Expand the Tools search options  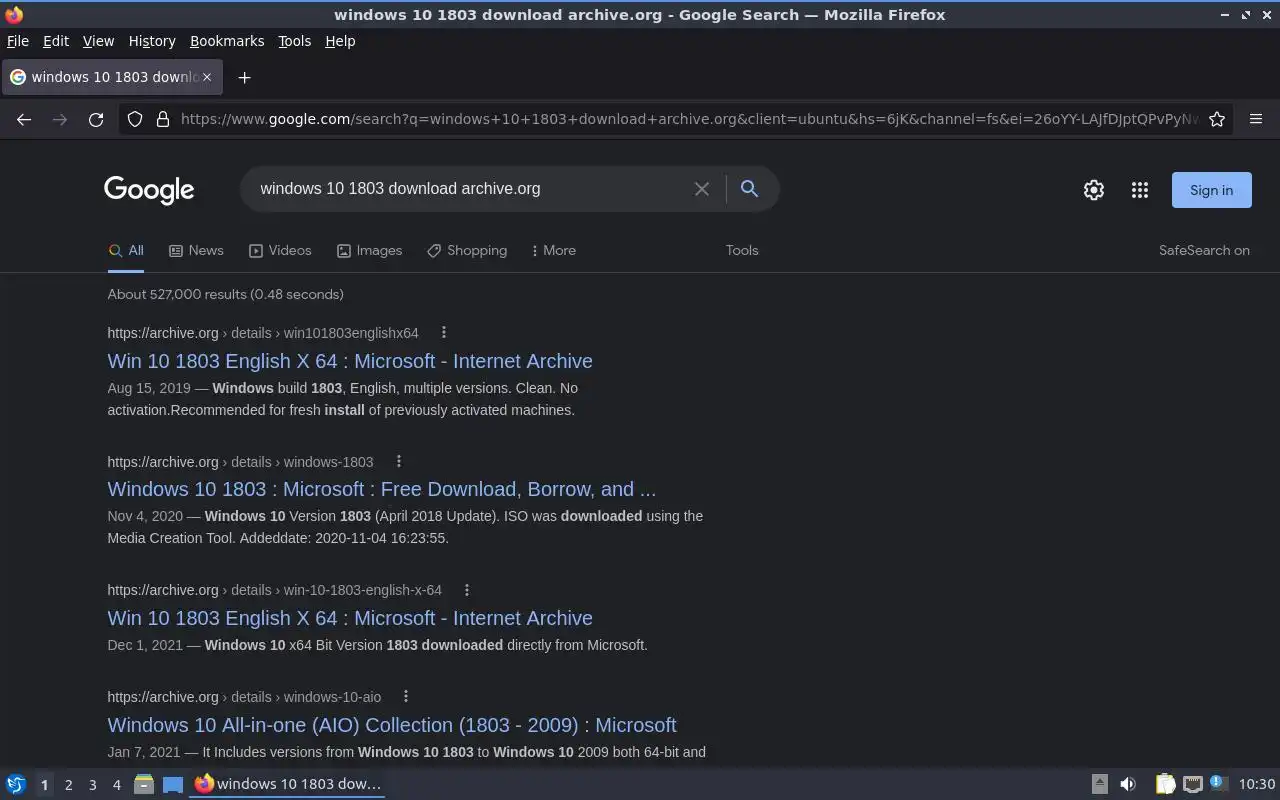[742, 250]
